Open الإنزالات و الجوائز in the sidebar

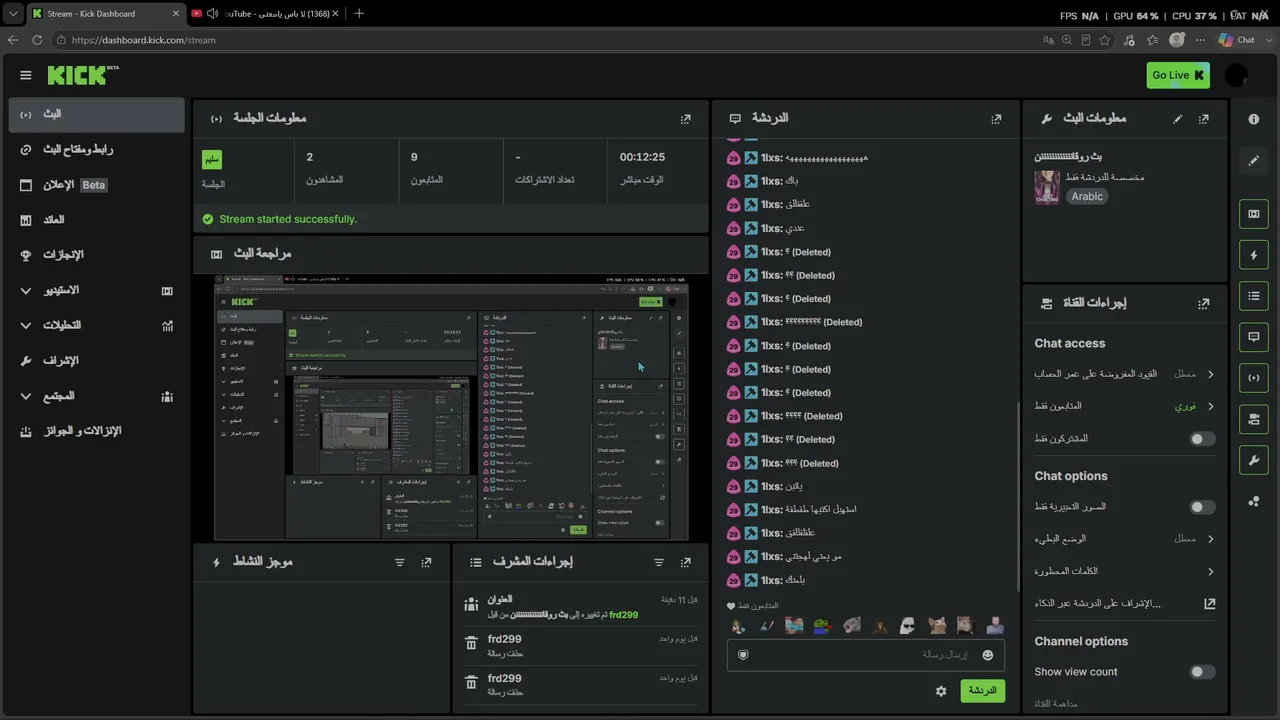[96, 431]
